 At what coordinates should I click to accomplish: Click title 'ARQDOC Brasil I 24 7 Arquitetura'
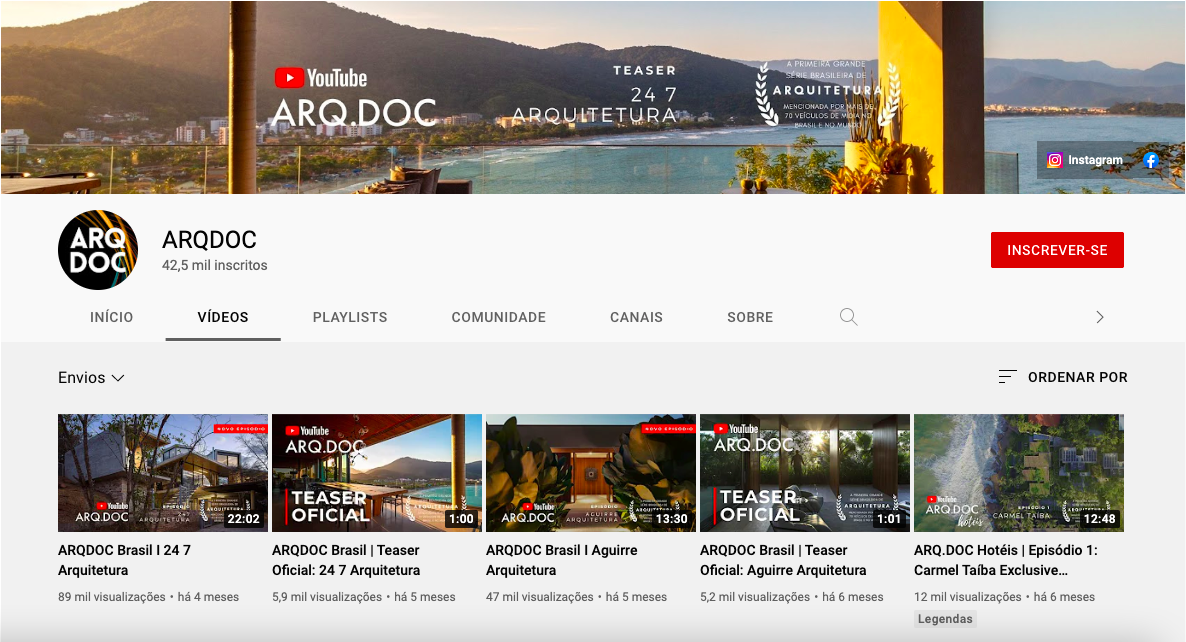[x=125, y=560]
